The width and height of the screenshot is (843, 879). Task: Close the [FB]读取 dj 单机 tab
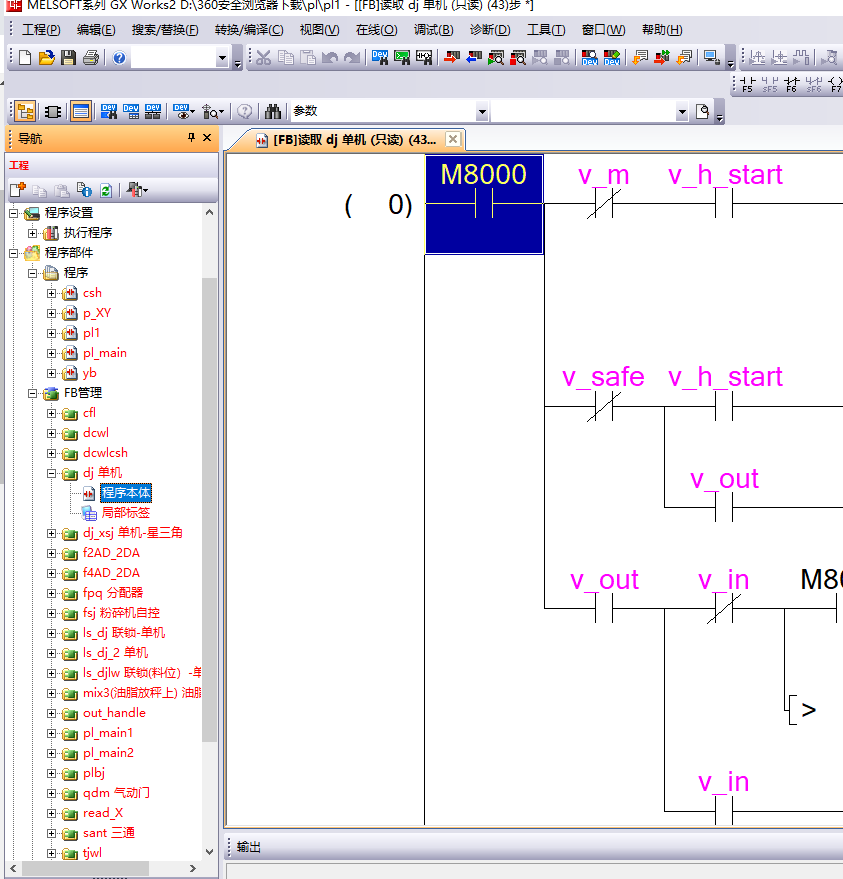(453, 139)
